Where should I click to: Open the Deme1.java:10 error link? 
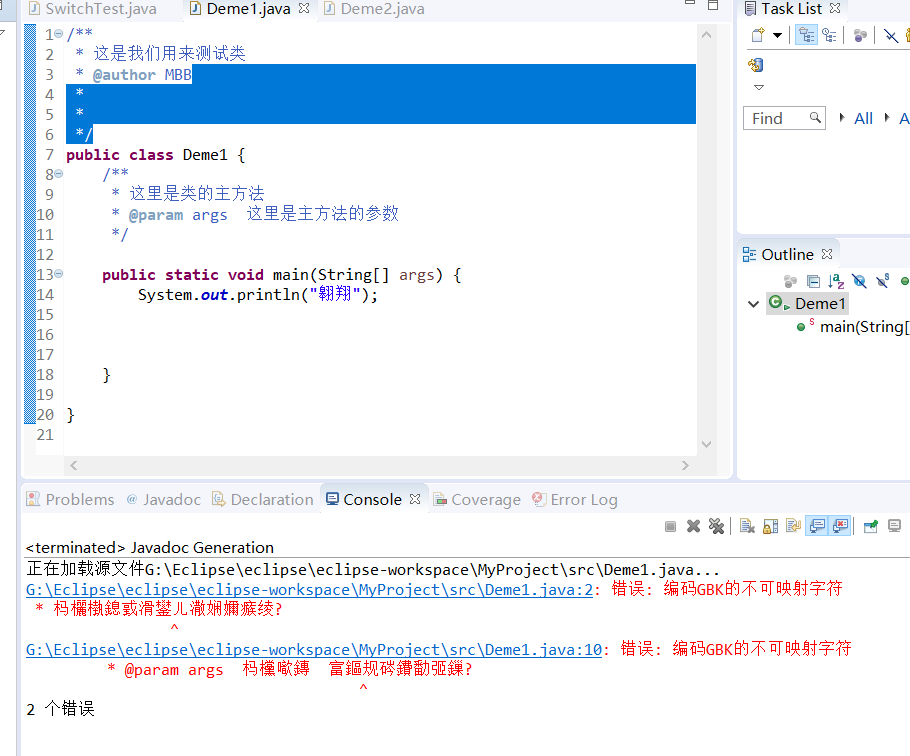click(314, 649)
